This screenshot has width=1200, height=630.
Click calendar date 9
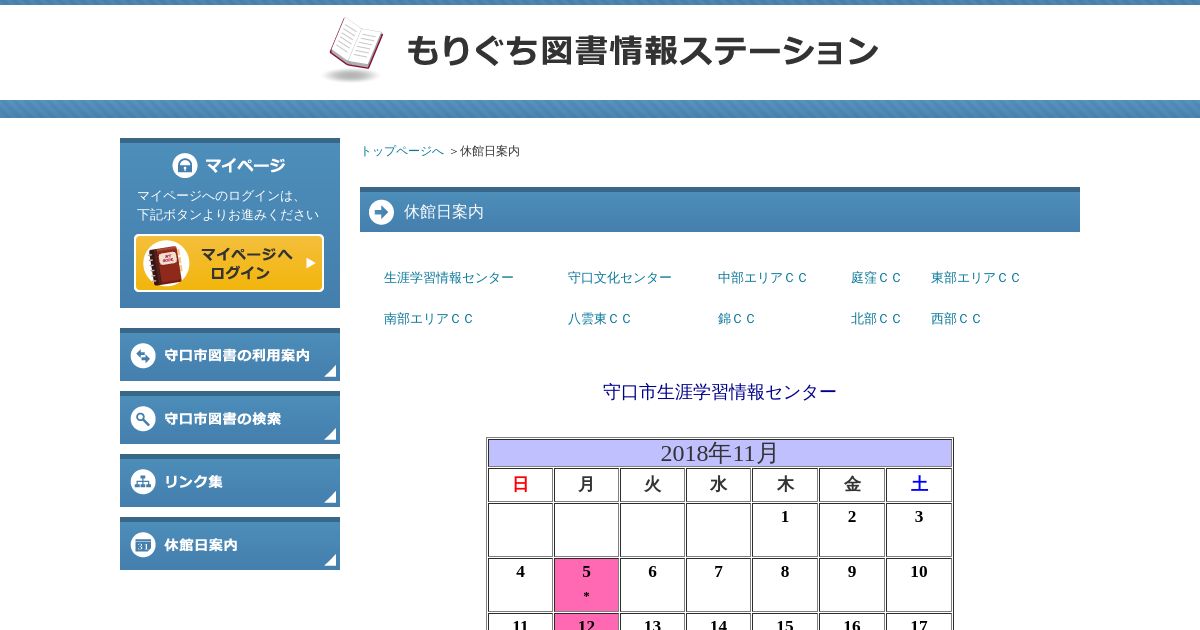coord(852,585)
